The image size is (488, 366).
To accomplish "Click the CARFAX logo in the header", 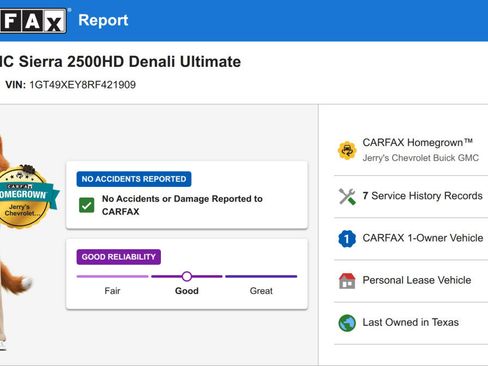I will point(33,21).
